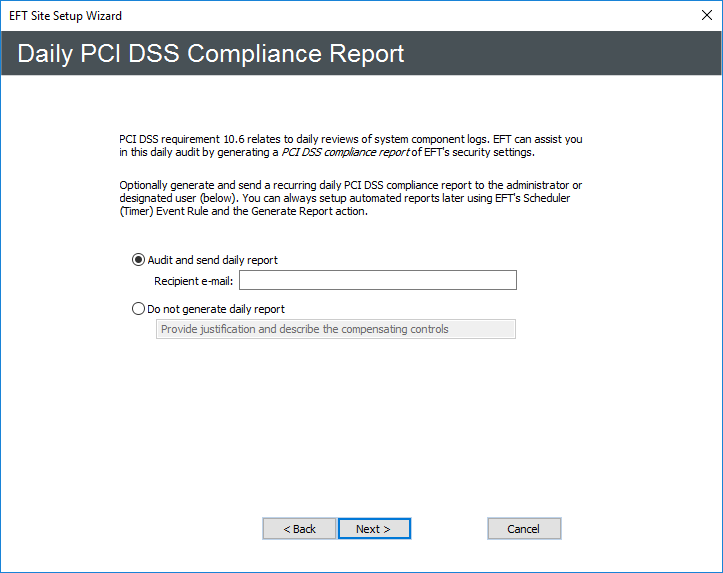The width and height of the screenshot is (723, 573).
Task: Click the 'PCI DSS requirement 10.6' paragraph start
Action: click(x=185, y=139)
